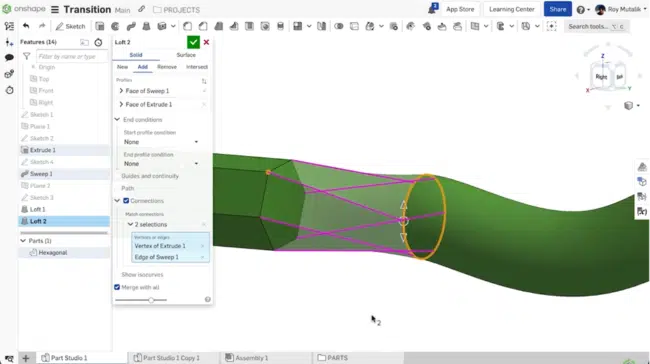Select the Hole tool icon
Image resolution: width=650 pixels, height=364 pixels.
tap(265, 26)
